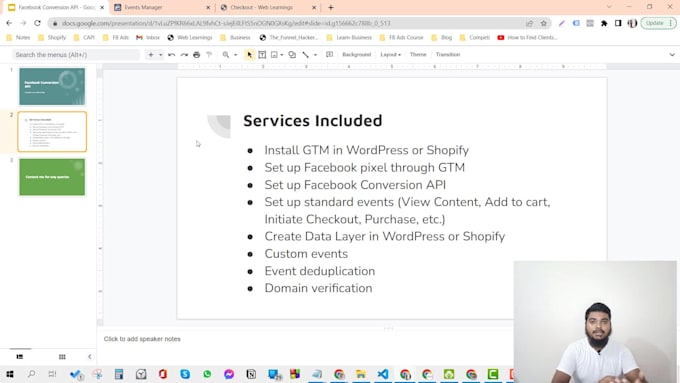Click 'Set up Facebook Conversion API' bullet
680x383 pixels.
pos(355,185)
